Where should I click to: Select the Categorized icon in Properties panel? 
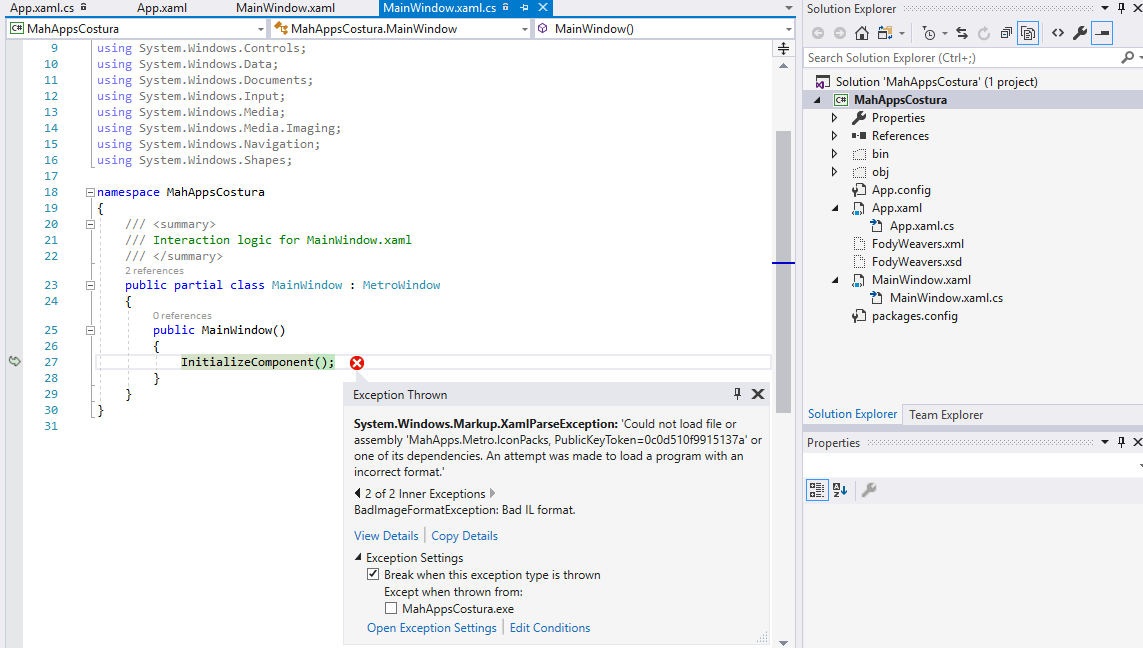pyautogui.click(x=817, y=489)
